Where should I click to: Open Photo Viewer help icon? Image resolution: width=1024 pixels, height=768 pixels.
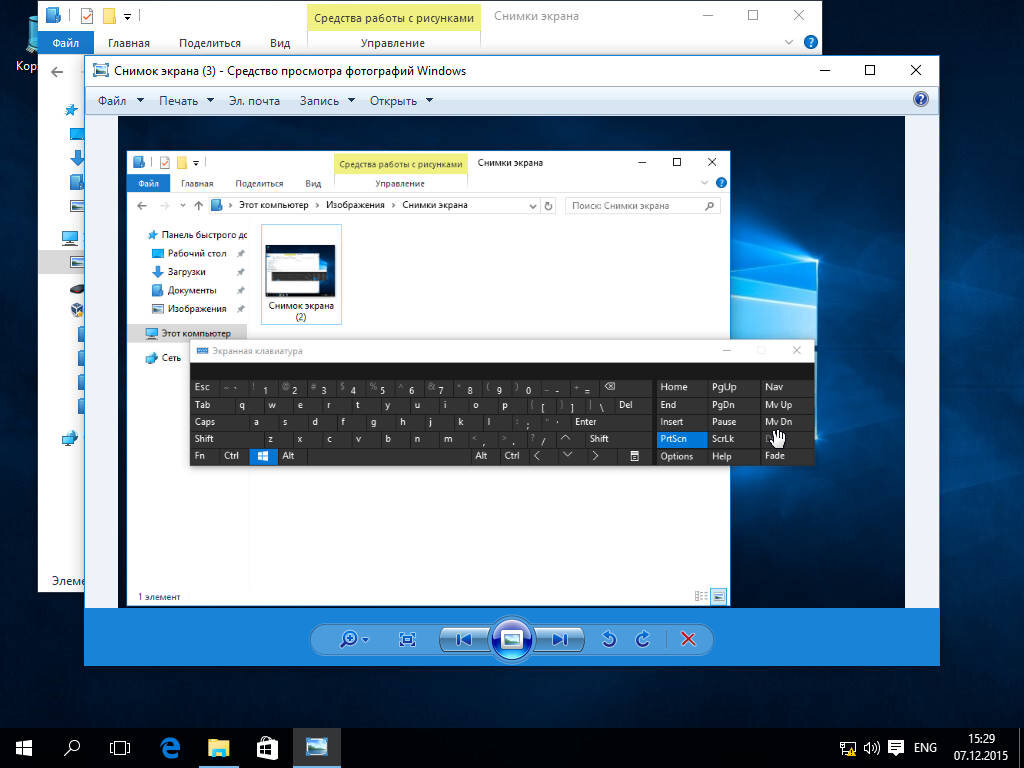click(x=921, y=99)
